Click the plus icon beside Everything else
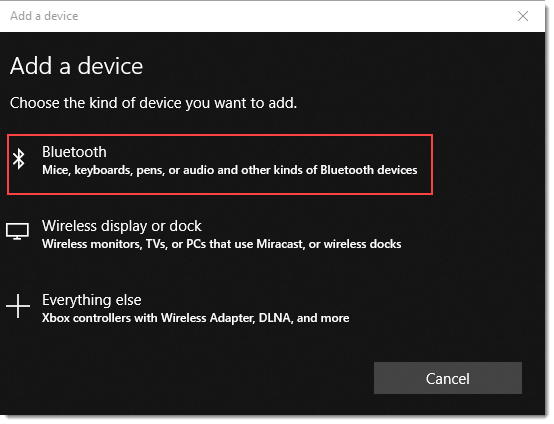 (x=18, y=306)
